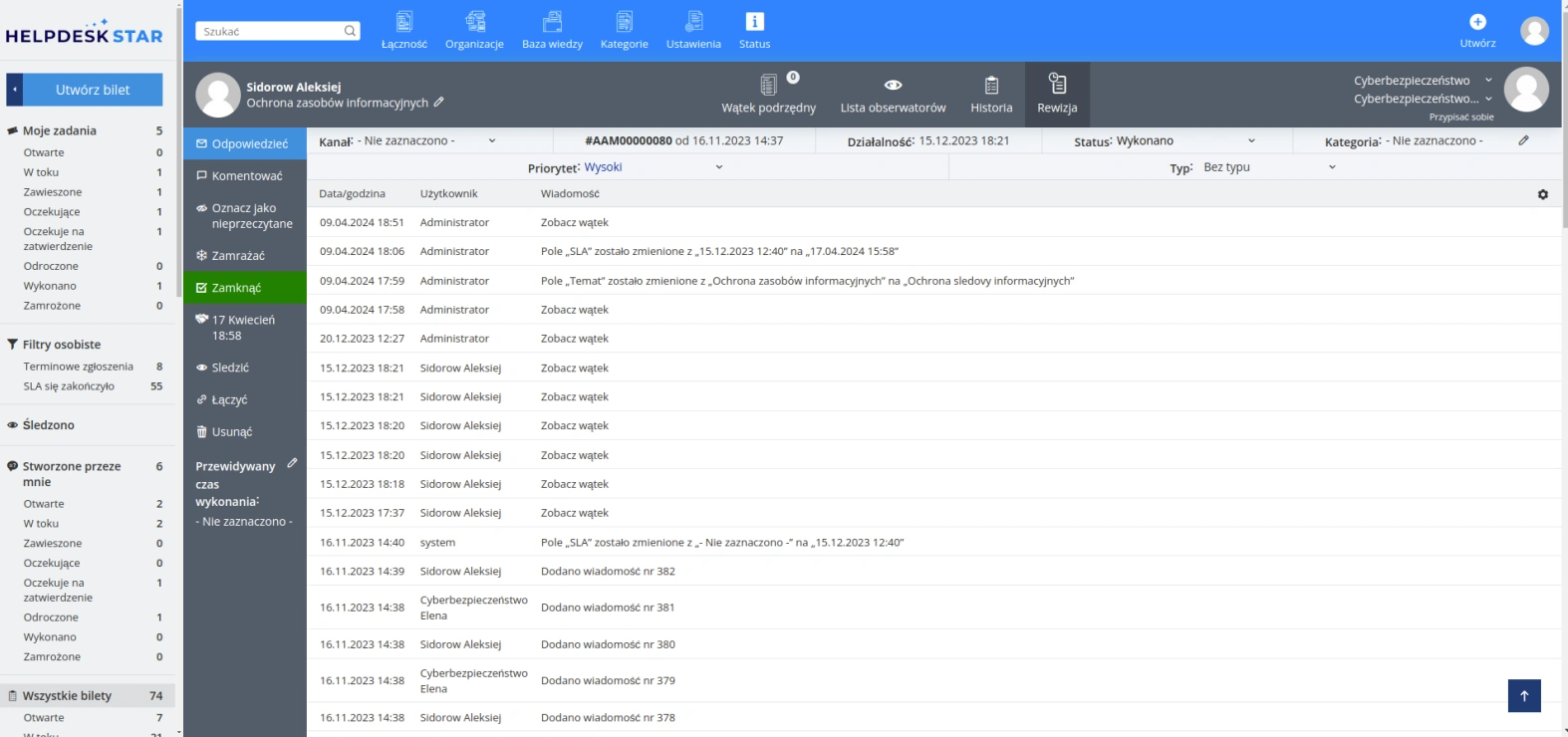Edit ticket subject with the pencil icon

click(439, 102)
